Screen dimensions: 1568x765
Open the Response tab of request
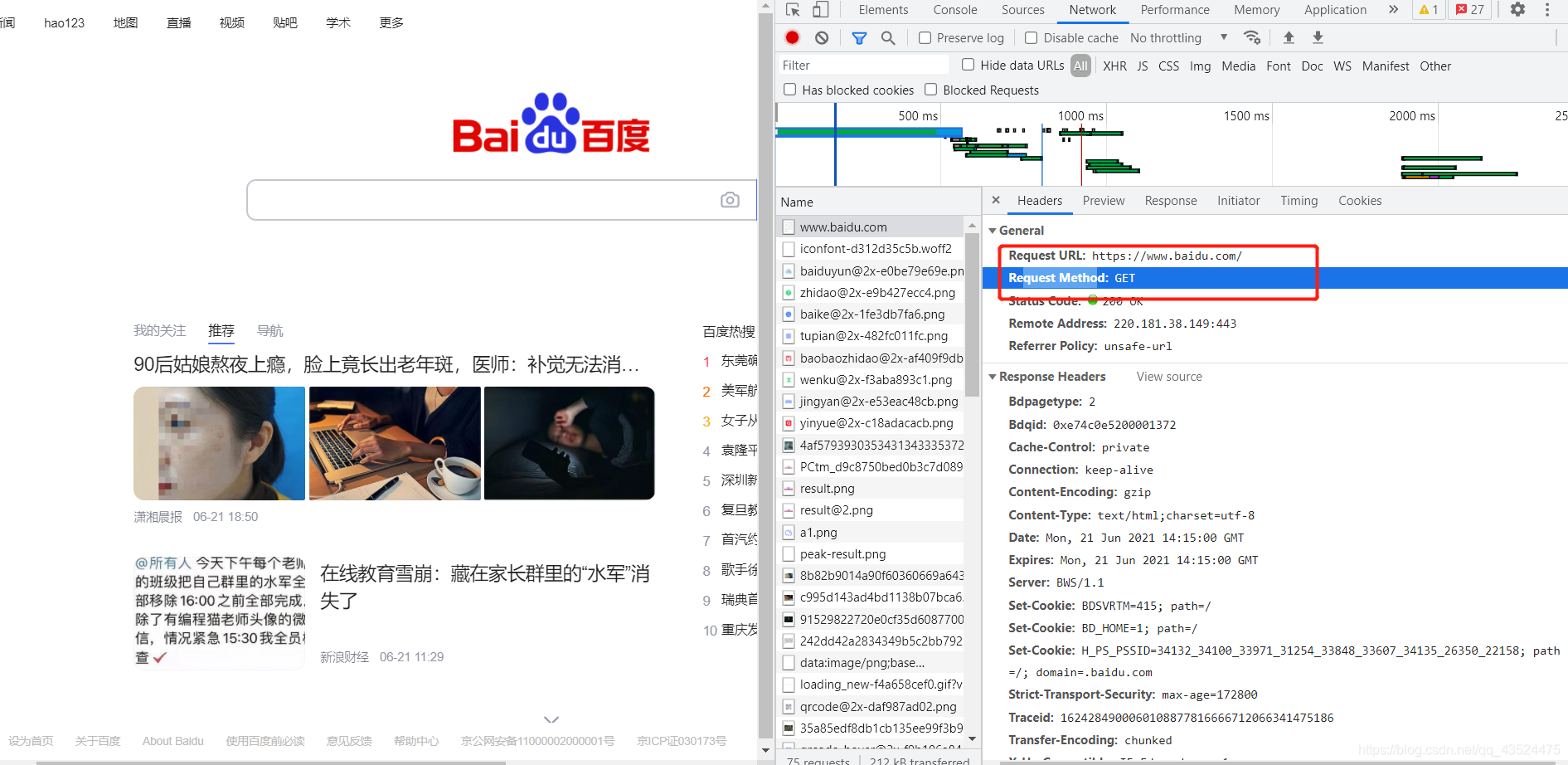tap(1171, 201)
